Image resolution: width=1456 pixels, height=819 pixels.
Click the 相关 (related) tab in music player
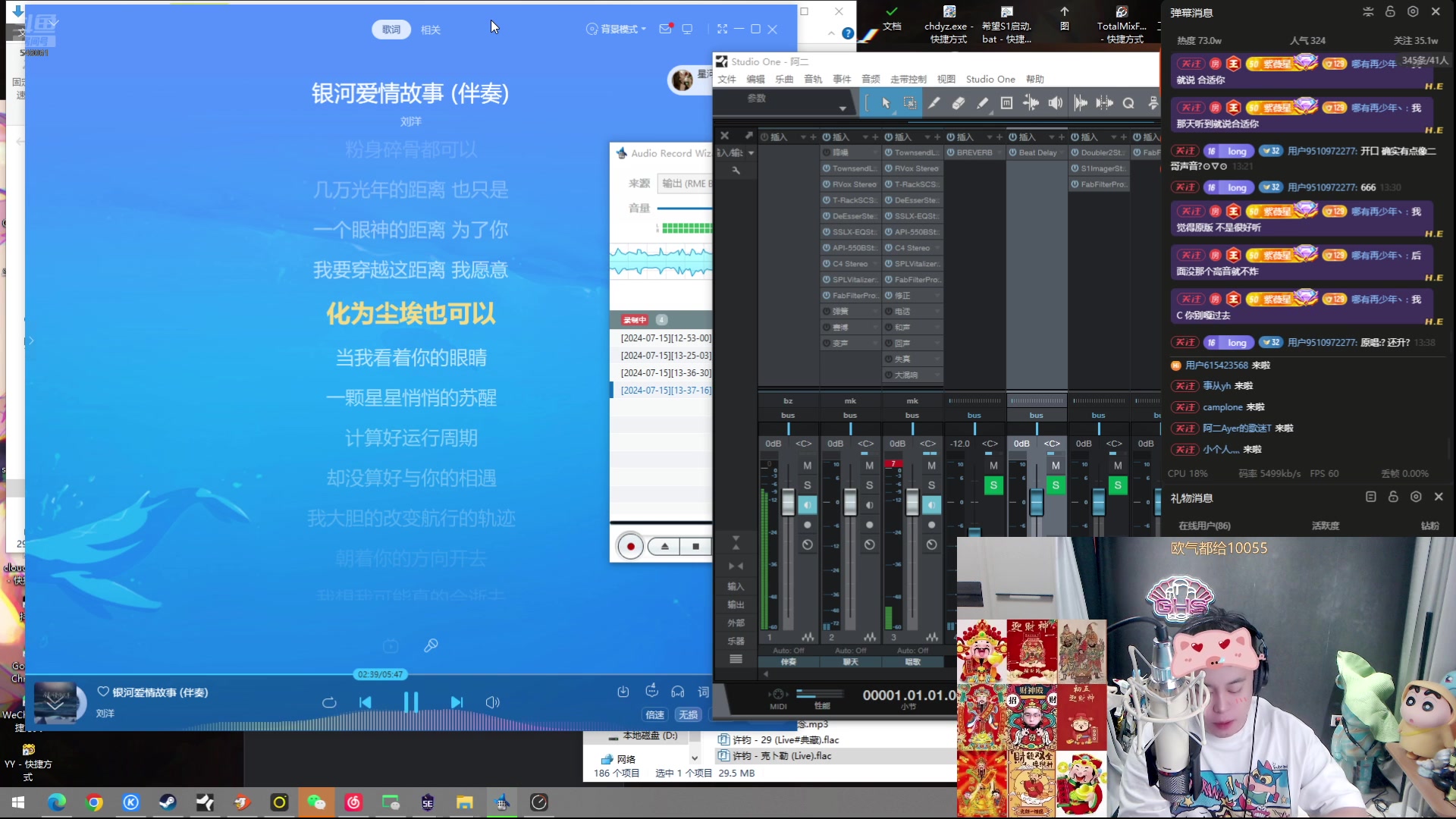pos(430,29)
